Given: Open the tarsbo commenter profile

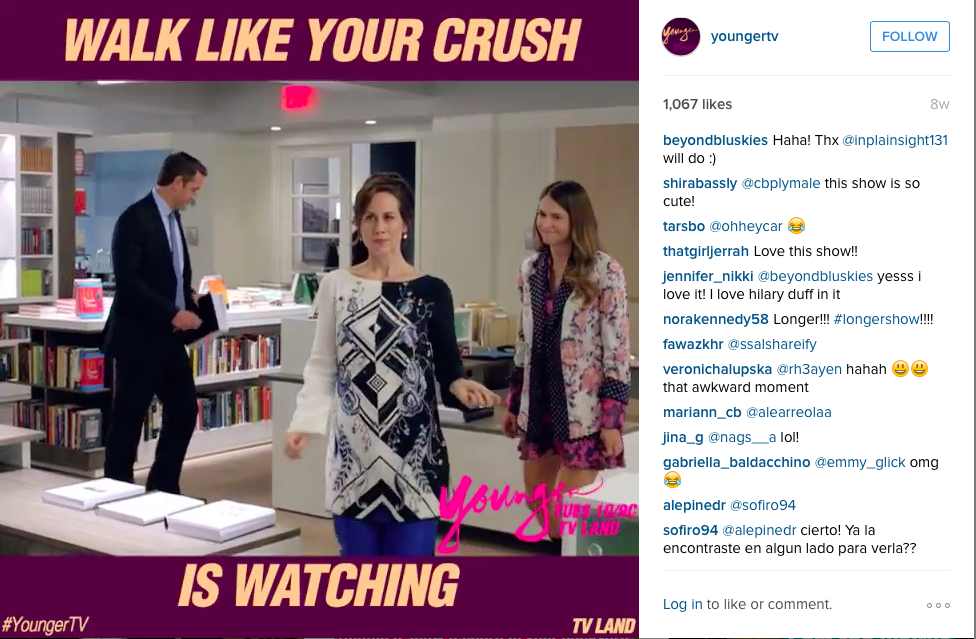Looking at the screenshot, I should tap(683, 226).
